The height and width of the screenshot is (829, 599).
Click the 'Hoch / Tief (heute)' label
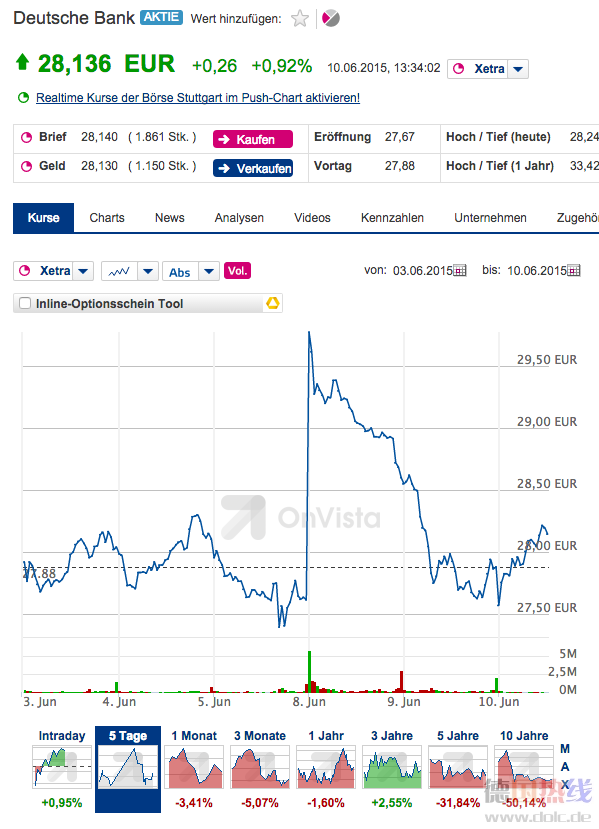(498, 137)
